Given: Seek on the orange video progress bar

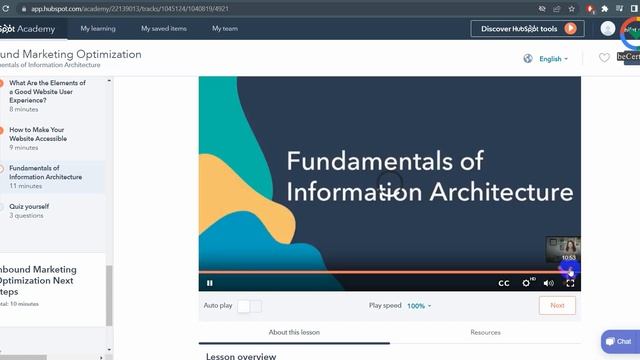Looking at the screenshot, I should coord(389,272).
